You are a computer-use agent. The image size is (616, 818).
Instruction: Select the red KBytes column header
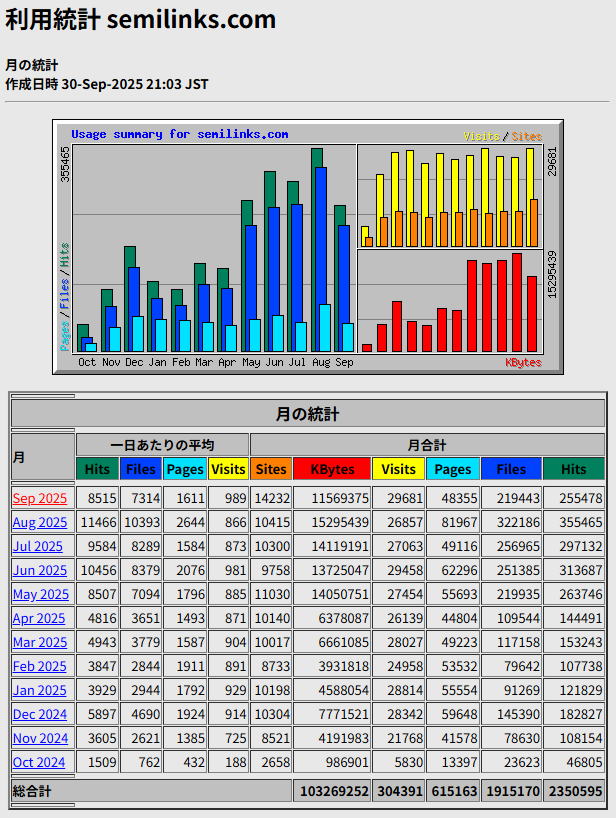click(332, 469)
